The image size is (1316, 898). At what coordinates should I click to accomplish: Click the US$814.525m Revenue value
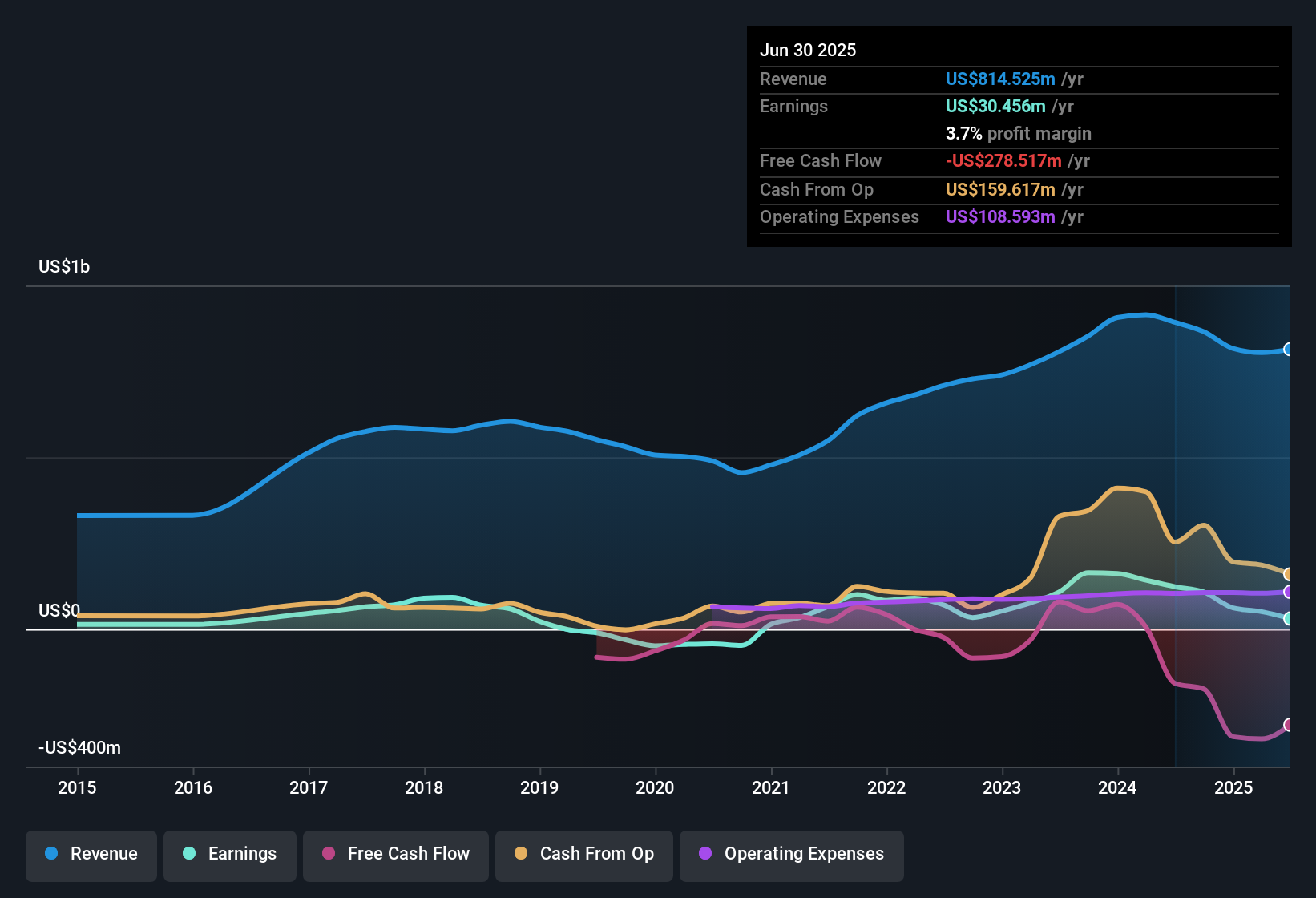[x=1000, y=79]
